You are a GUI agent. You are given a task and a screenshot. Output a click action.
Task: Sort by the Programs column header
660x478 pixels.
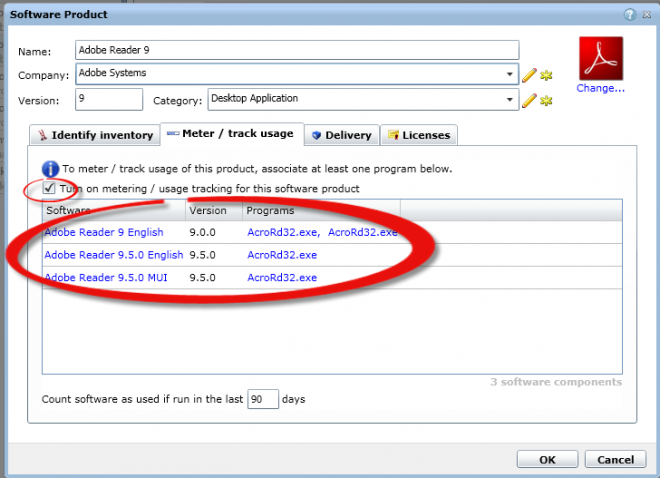point(321,210)
